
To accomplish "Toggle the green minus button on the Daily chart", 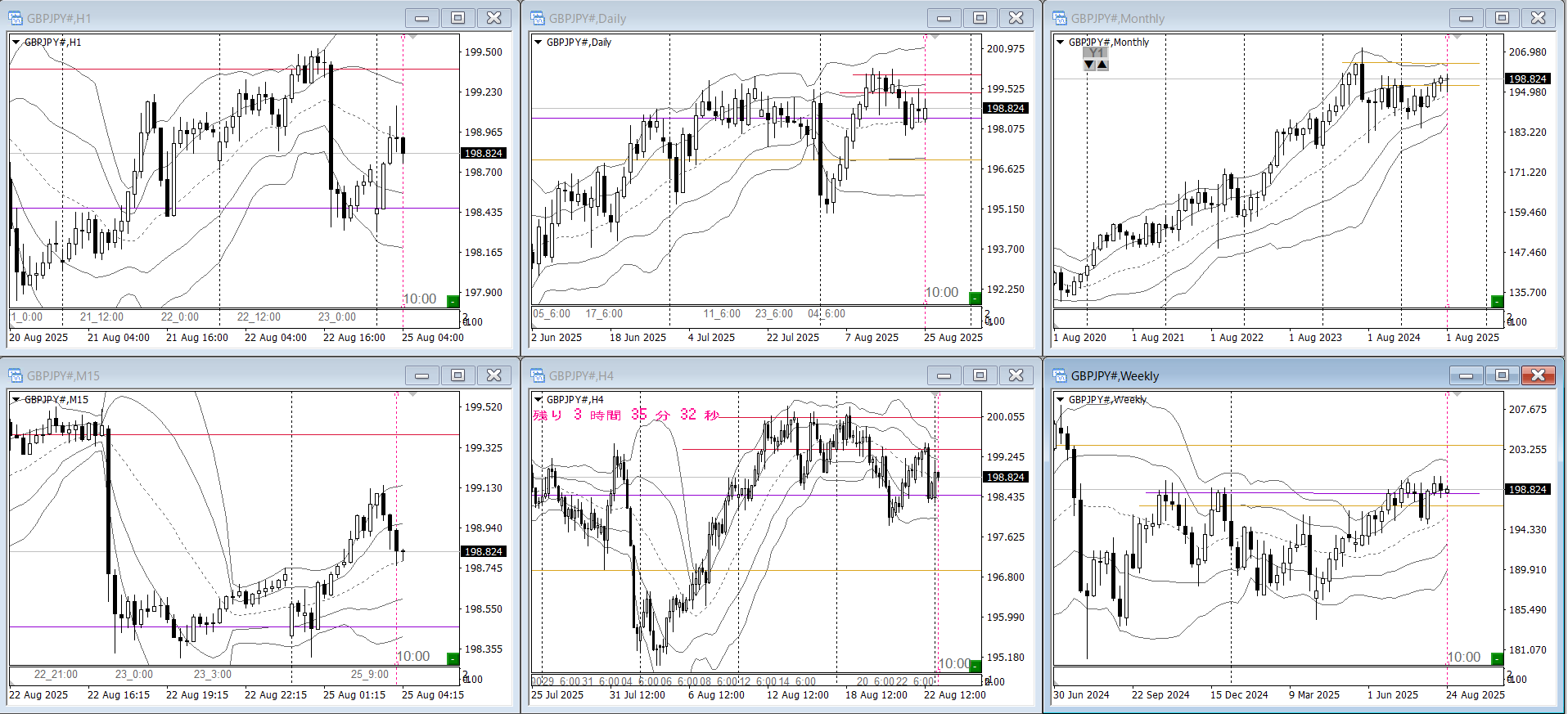I will pos(975,299).
